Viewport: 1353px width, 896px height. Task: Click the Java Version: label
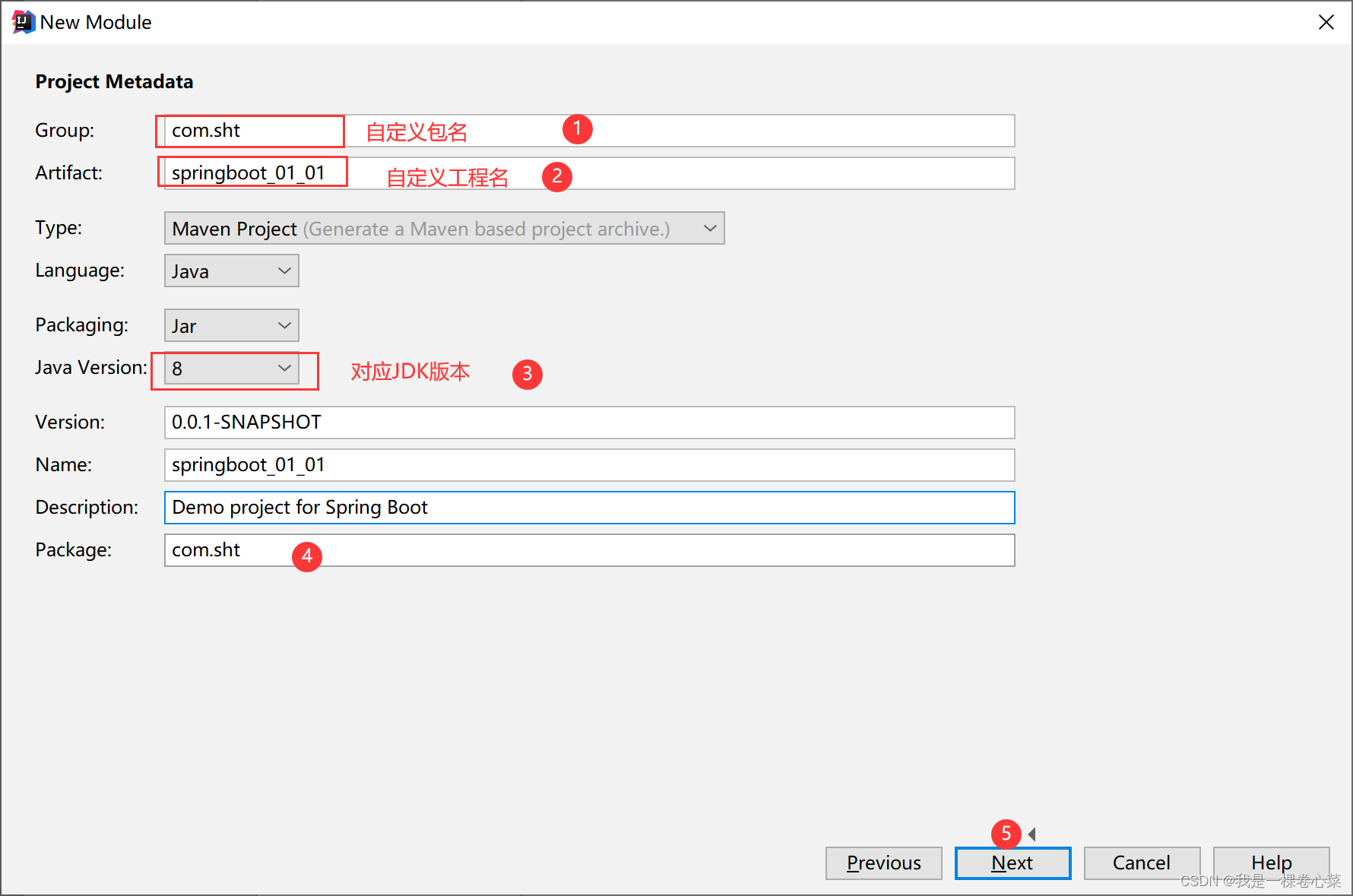[91, 368]
